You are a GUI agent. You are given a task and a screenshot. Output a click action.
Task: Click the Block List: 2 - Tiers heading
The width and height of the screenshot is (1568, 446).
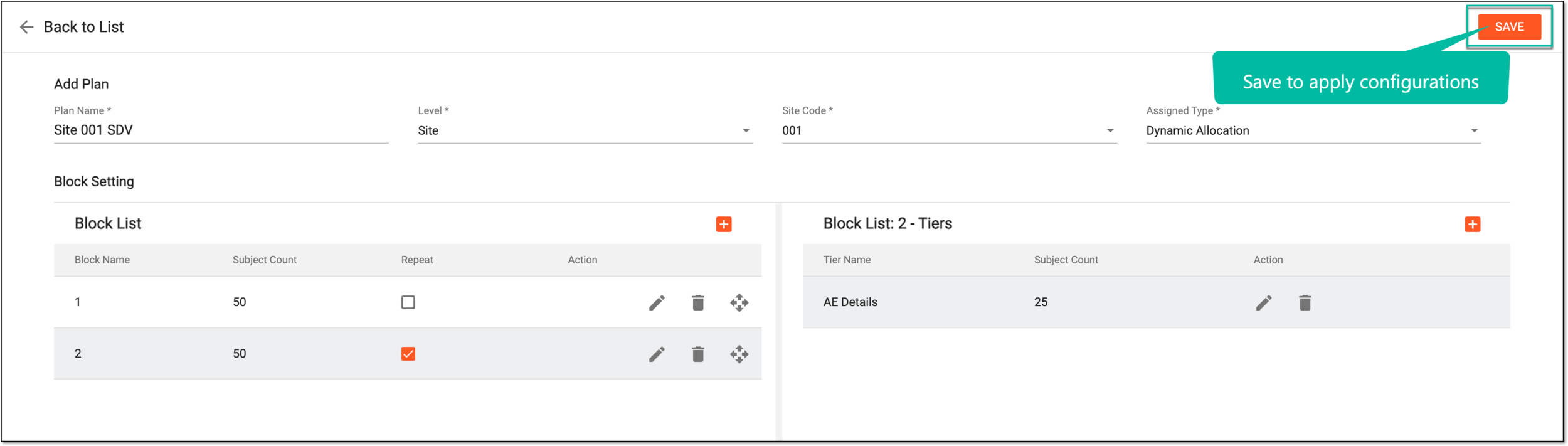tap(887, 224)
